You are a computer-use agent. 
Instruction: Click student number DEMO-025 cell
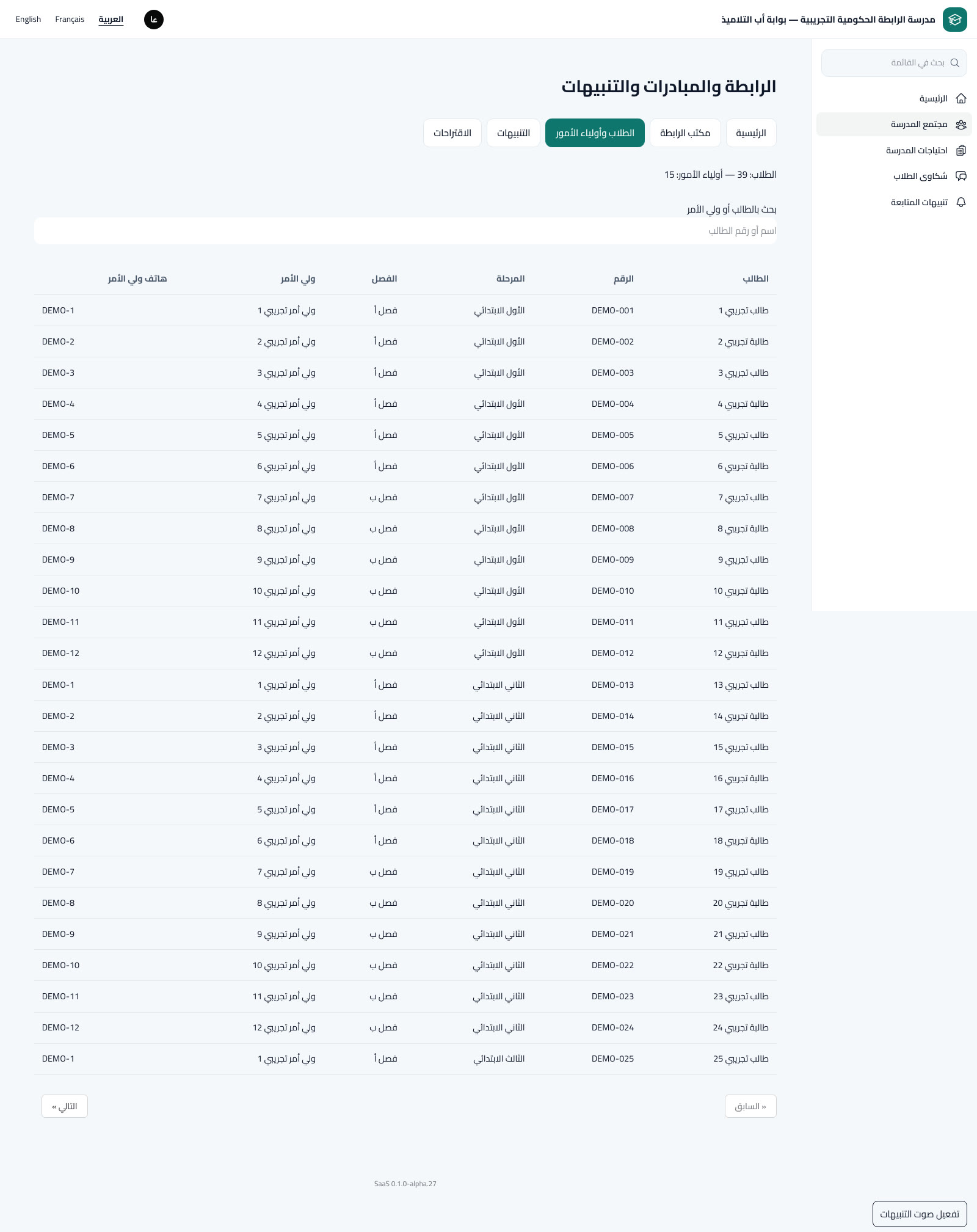point(612,1059)
